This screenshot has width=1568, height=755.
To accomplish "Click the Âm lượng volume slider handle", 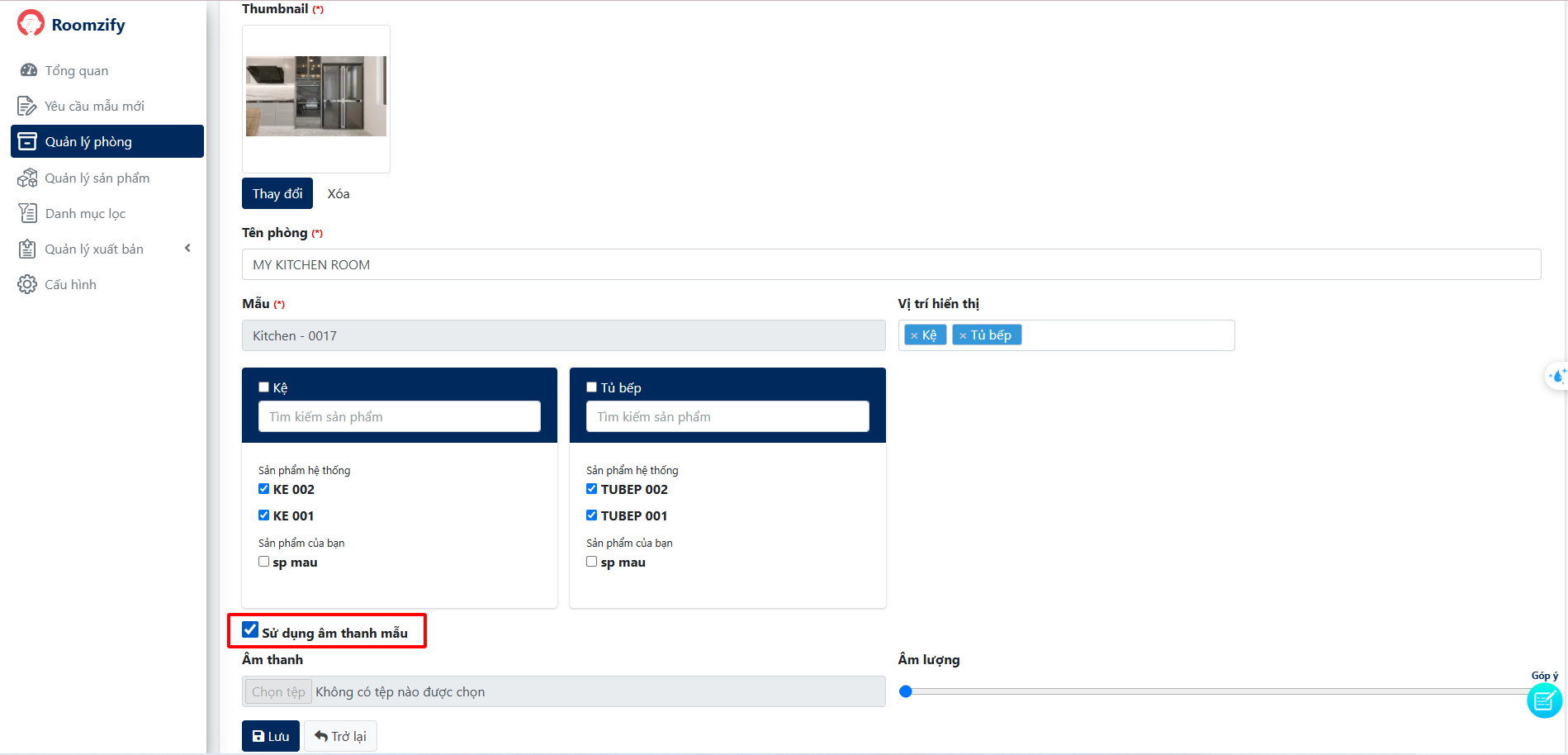I will pos(906,691).
